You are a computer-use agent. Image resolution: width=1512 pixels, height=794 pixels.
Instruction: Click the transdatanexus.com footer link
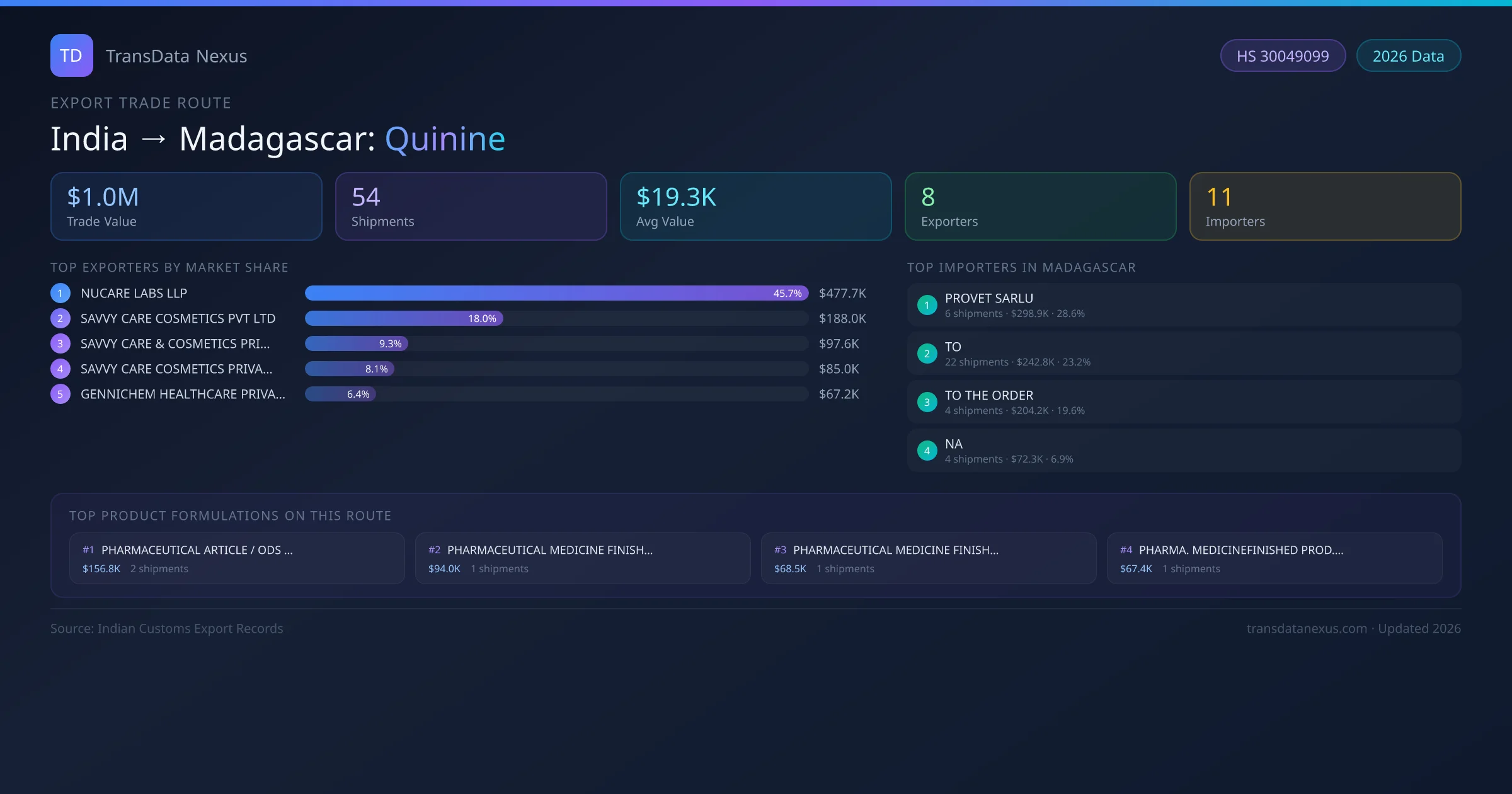[x=1306, y=628]
